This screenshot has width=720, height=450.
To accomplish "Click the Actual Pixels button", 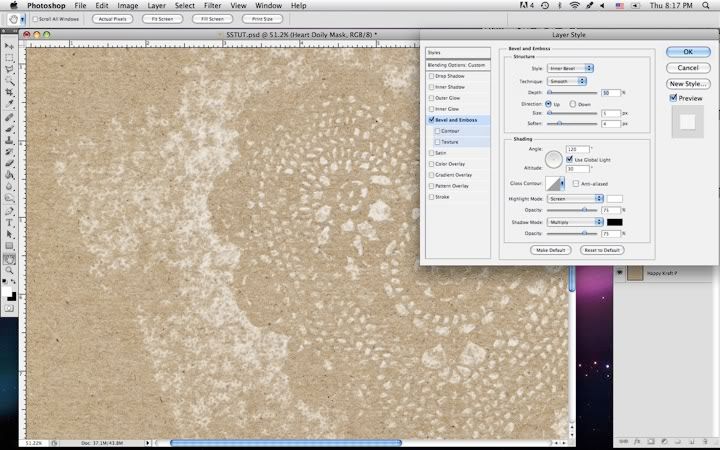I will (x=112, y=19).
